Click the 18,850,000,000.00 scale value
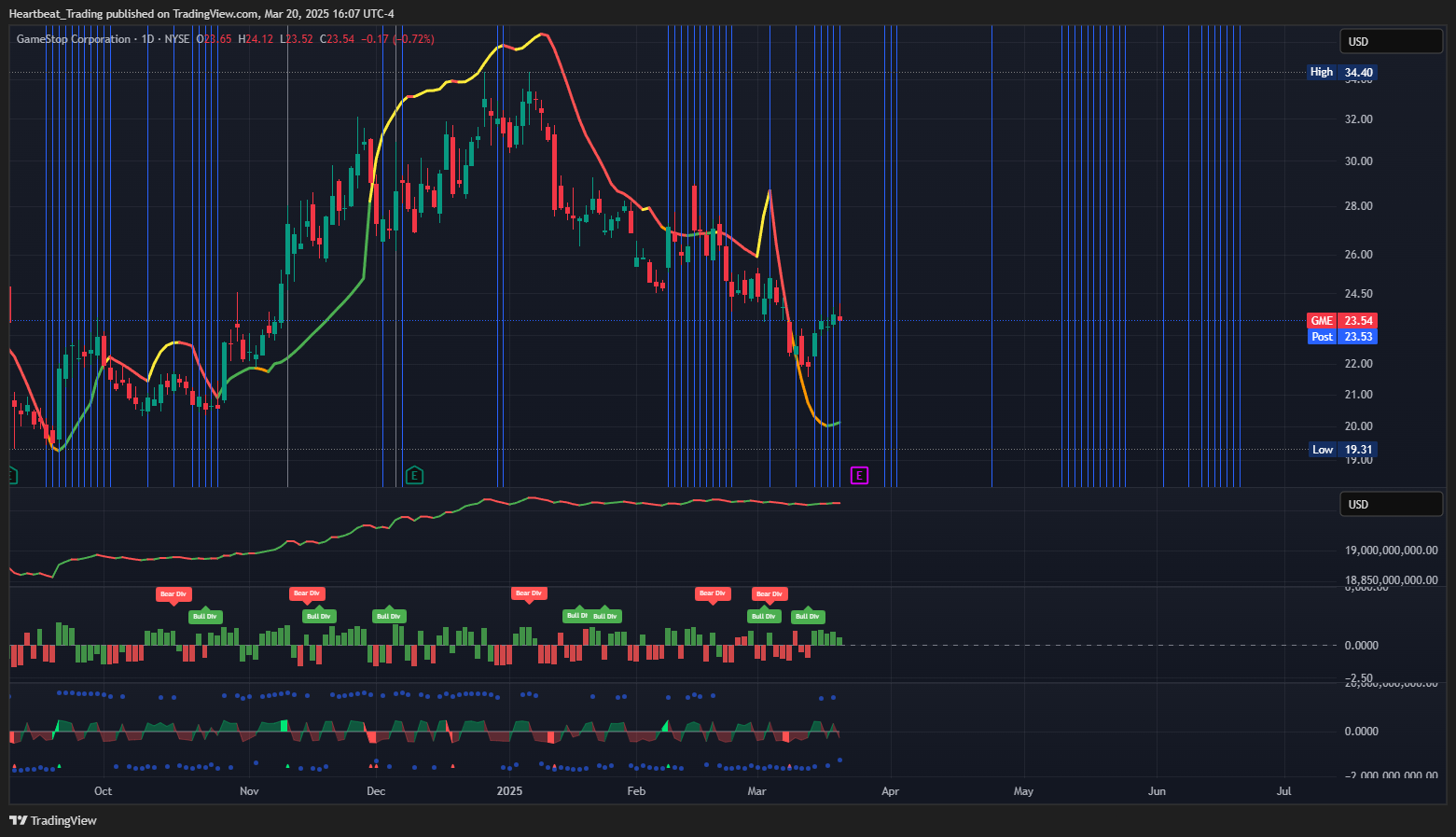The width and height of the screenshot is (1456, 837). (1391, 579)
